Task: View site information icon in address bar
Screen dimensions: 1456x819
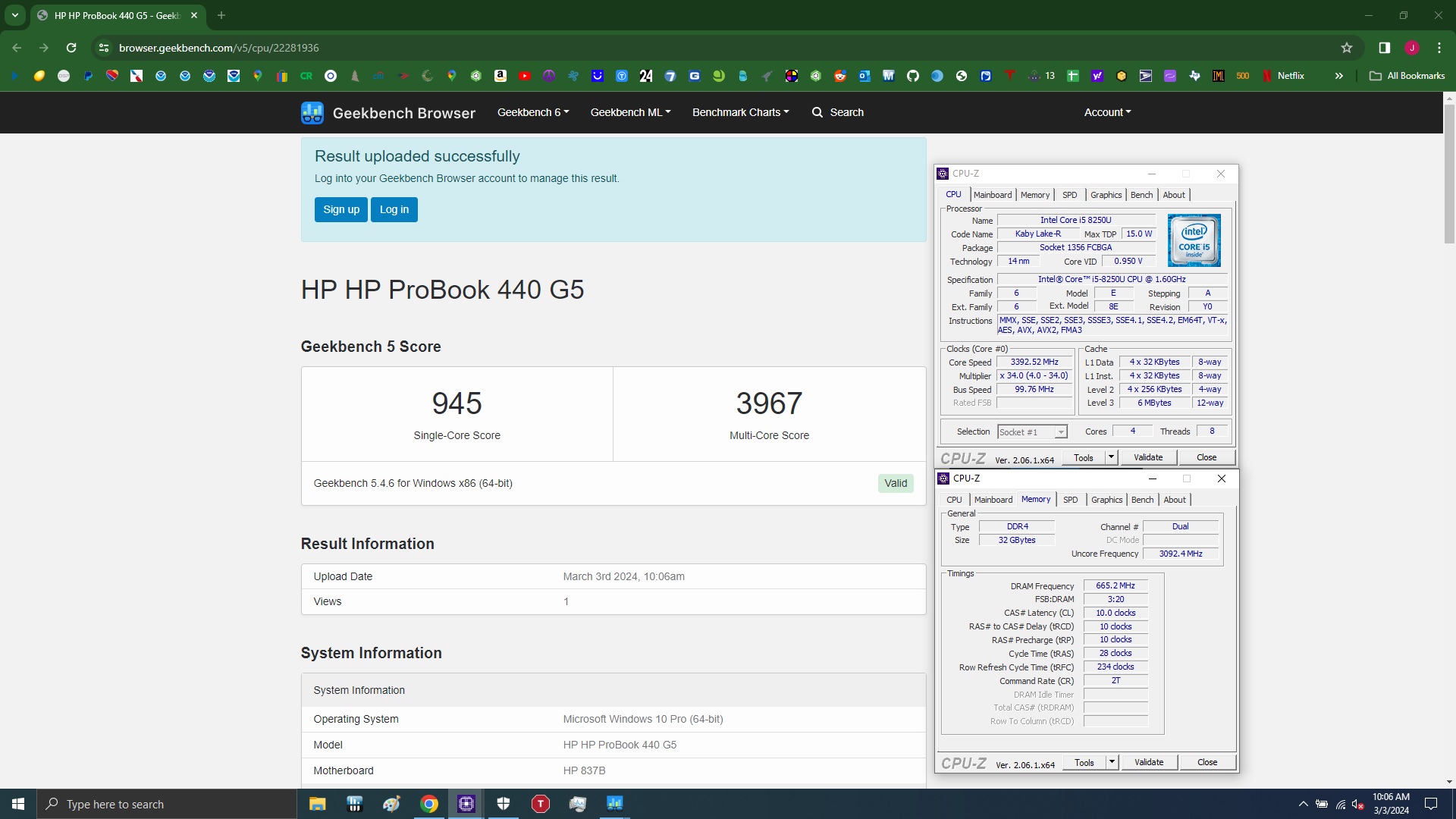Action: (103, 48)
